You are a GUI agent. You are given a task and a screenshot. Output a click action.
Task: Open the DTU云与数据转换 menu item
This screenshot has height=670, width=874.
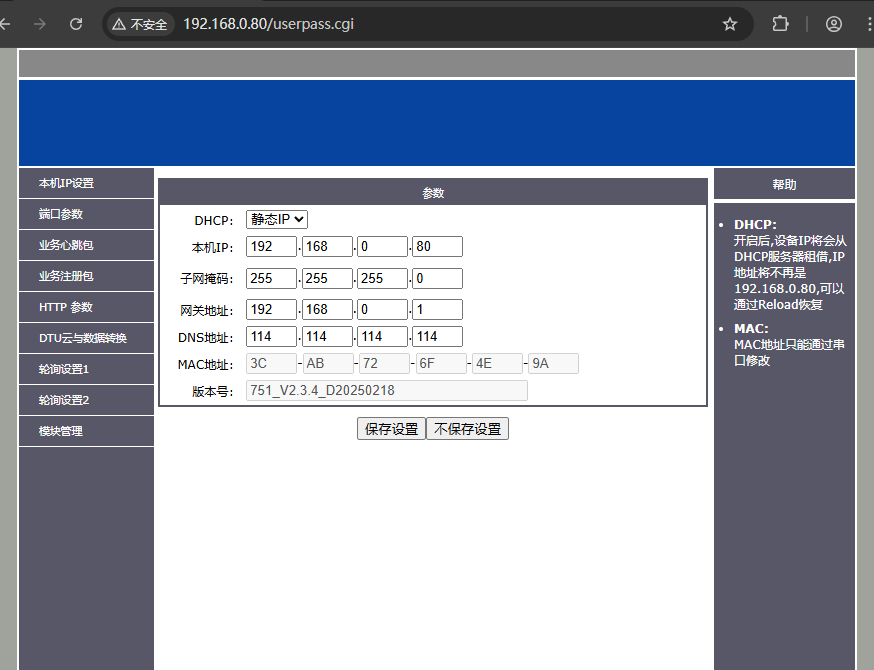point(86,338)
